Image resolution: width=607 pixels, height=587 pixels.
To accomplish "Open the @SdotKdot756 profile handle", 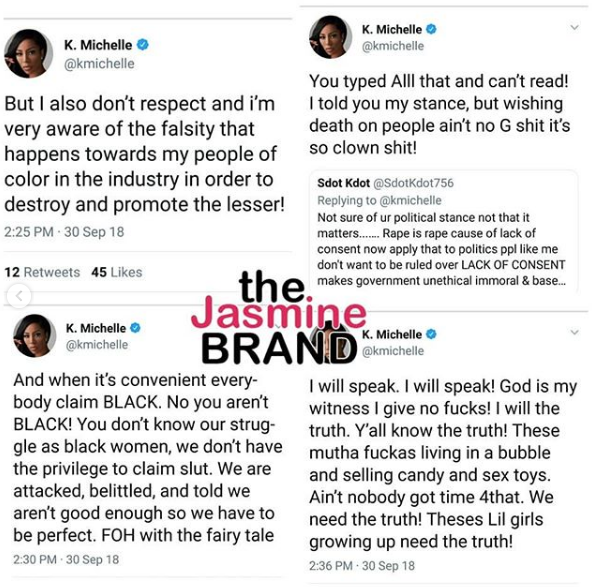I will (413, 183).
